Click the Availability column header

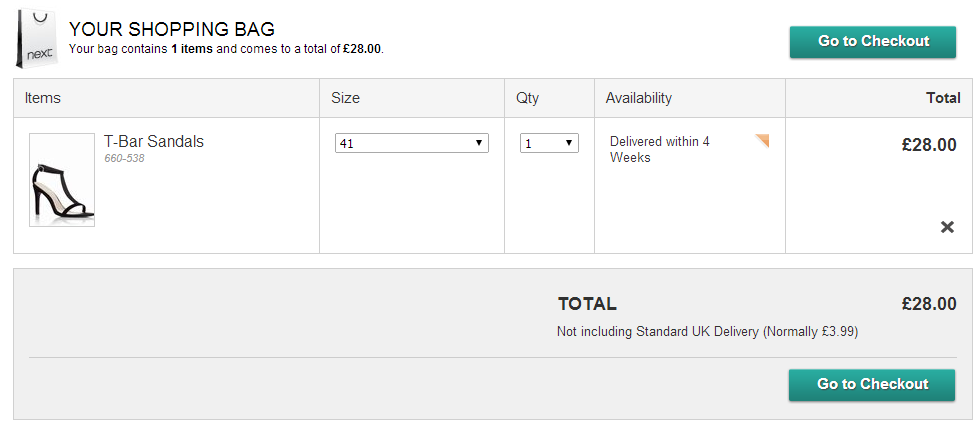click(x=639, y=98)
